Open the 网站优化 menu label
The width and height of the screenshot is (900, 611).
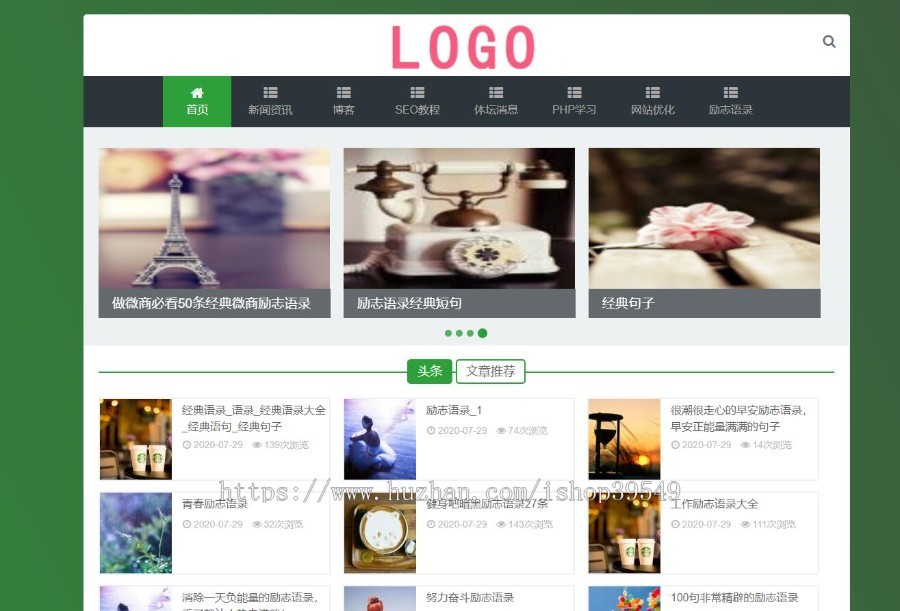coord(653,110)
